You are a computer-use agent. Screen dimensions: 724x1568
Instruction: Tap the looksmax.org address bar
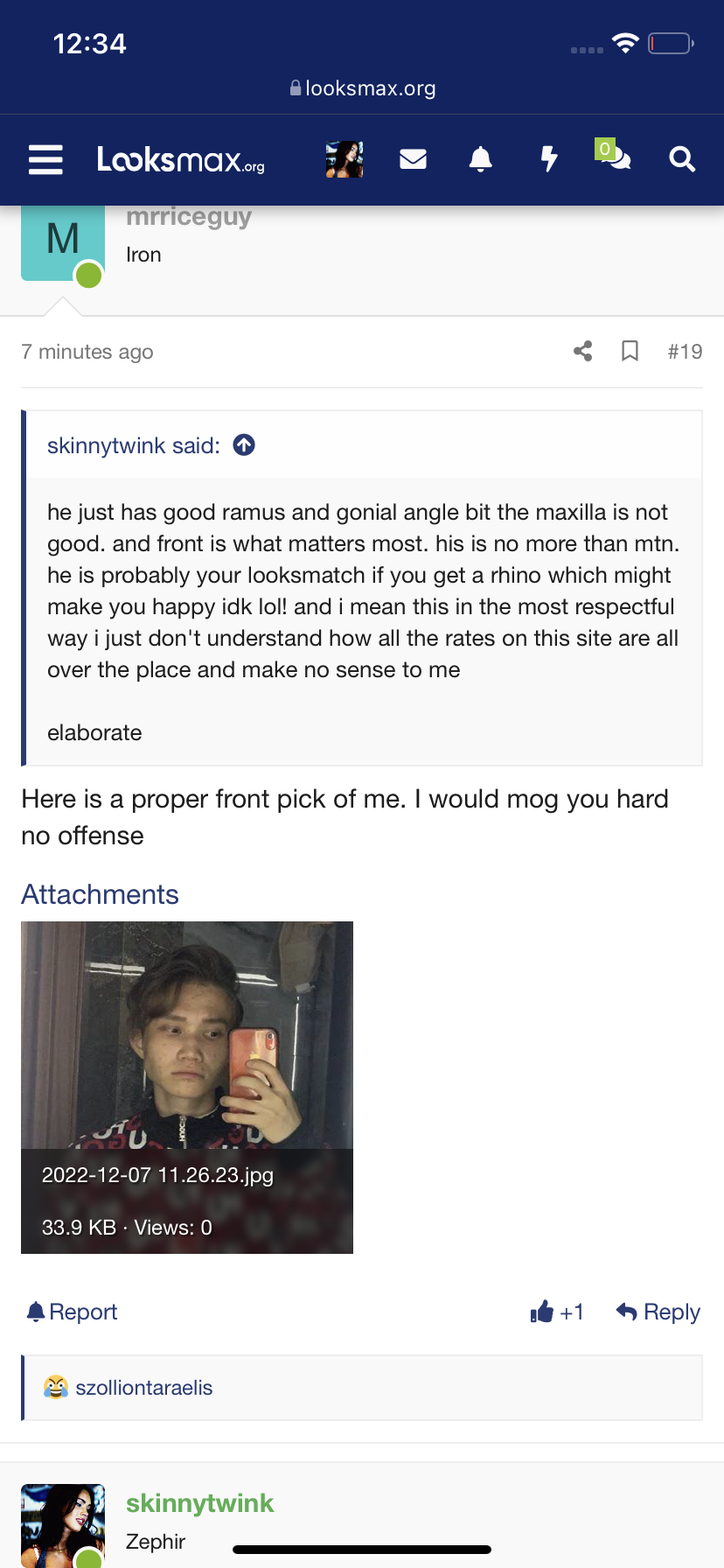click(362, 88)
